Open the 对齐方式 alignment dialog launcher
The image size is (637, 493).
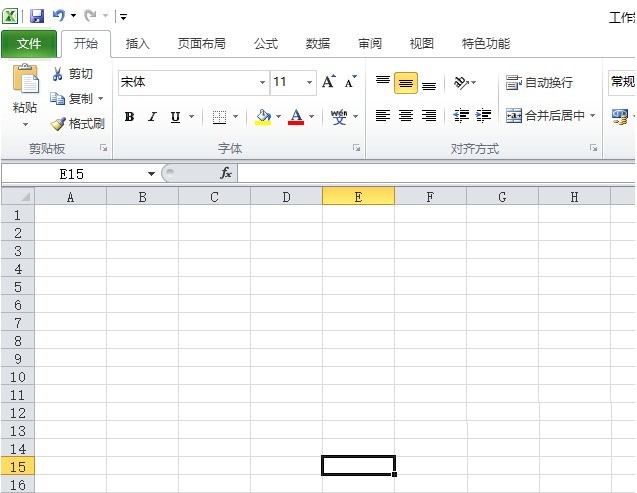tap(594, 148)
